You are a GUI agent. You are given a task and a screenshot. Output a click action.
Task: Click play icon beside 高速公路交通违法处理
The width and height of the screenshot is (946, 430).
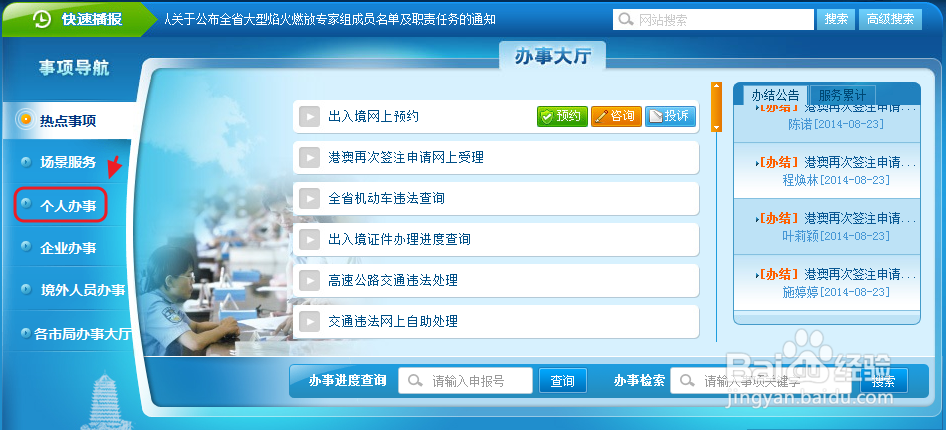click(x=310, y=280)
